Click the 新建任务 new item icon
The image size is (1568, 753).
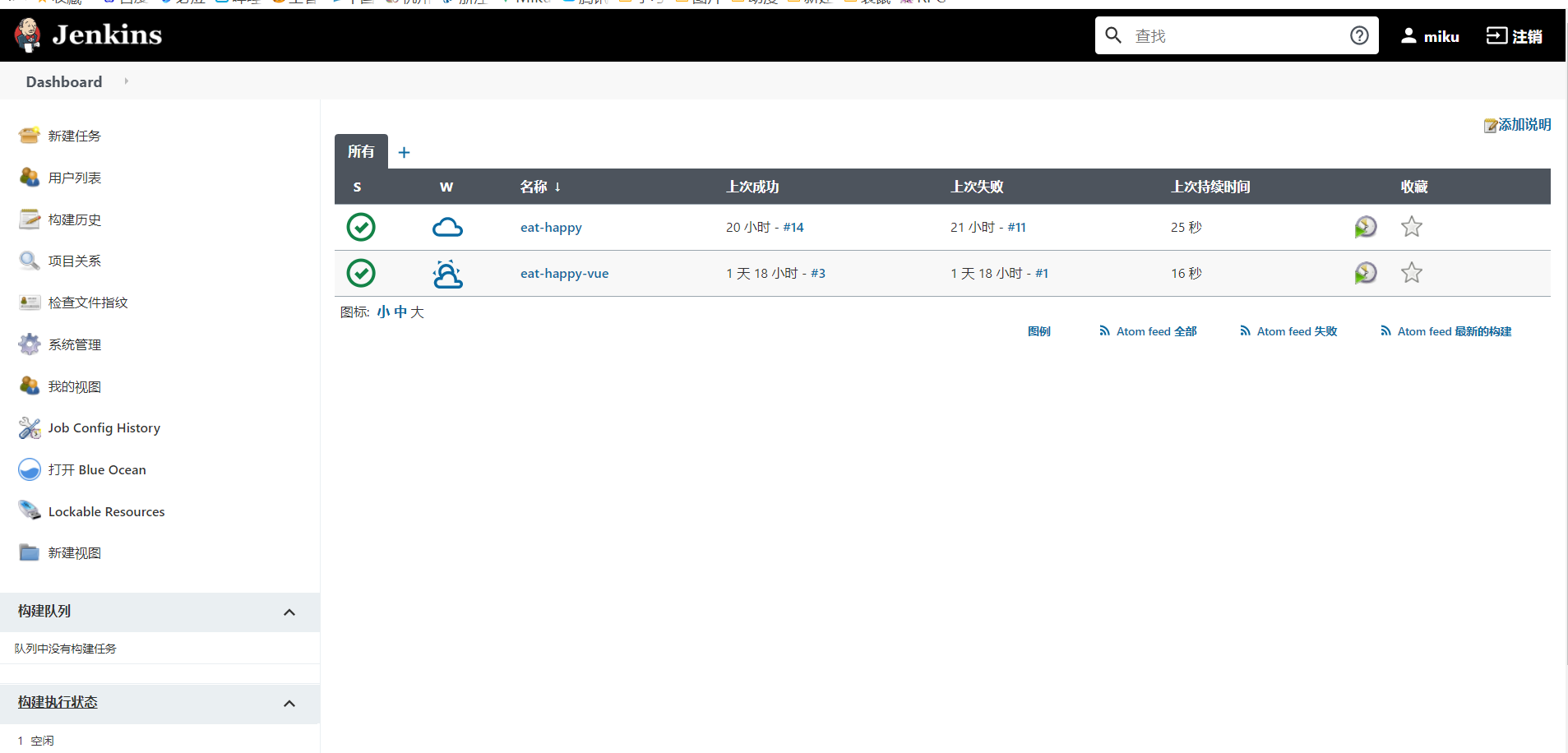tap(30, 136)
